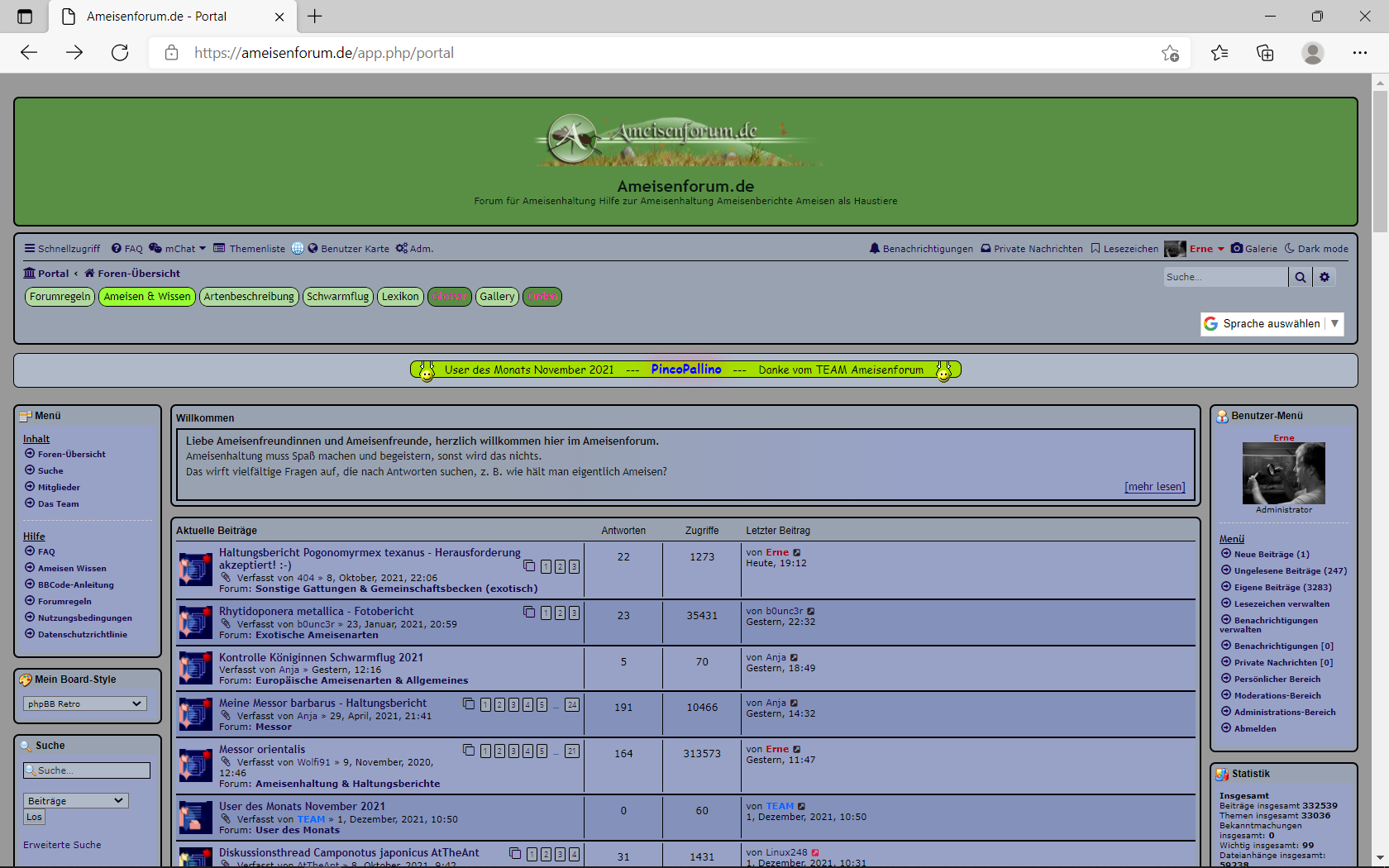Screen dimensions: 1389x868
Task: Open the Edge Collections icon
Action: (1265, 53)
